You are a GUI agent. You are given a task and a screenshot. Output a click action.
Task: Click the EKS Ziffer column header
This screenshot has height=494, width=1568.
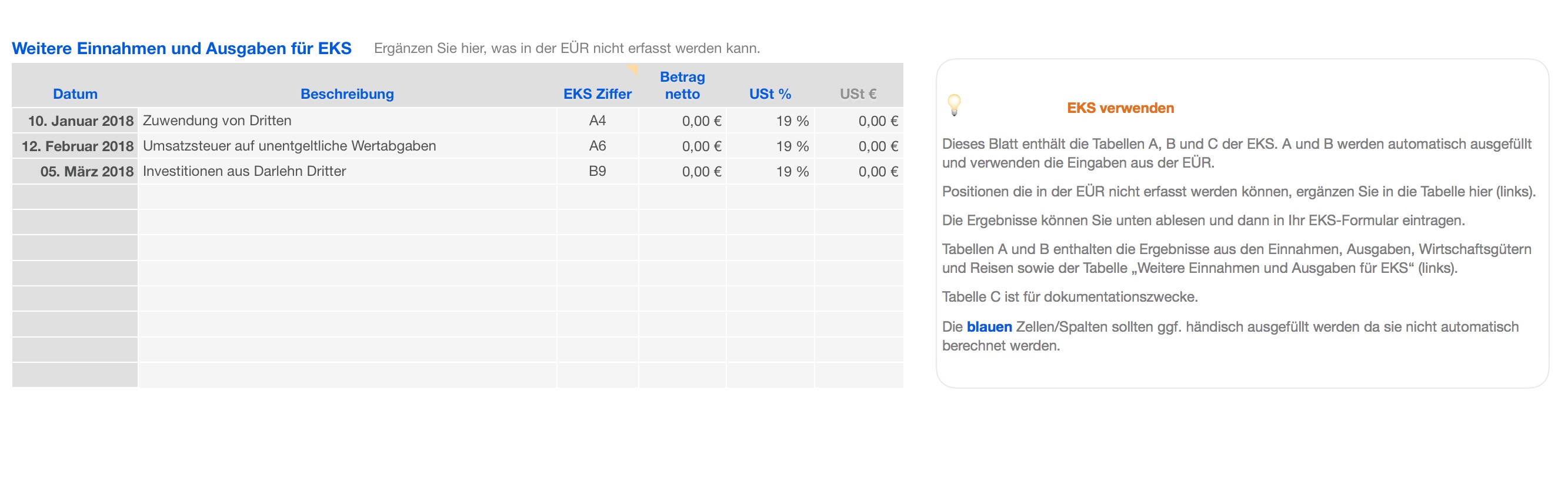[597, 94]
